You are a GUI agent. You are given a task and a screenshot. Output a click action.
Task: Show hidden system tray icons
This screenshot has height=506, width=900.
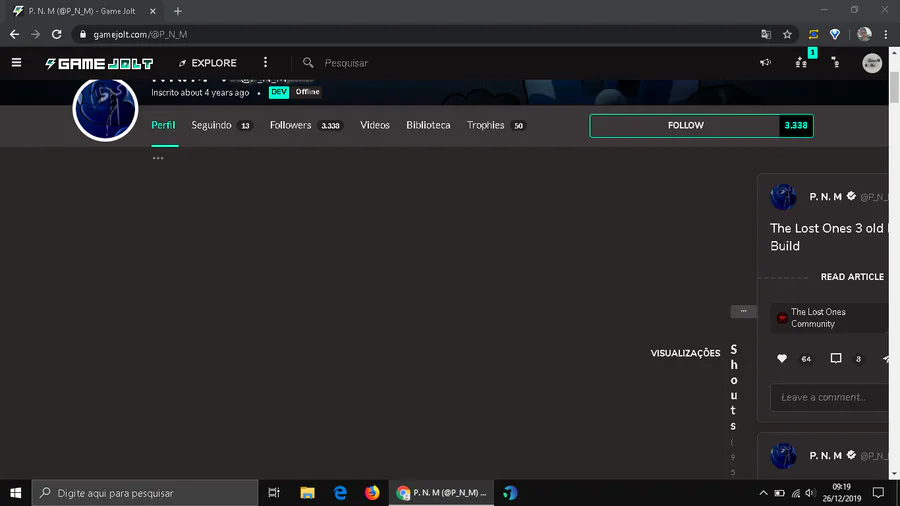(763, 493)
